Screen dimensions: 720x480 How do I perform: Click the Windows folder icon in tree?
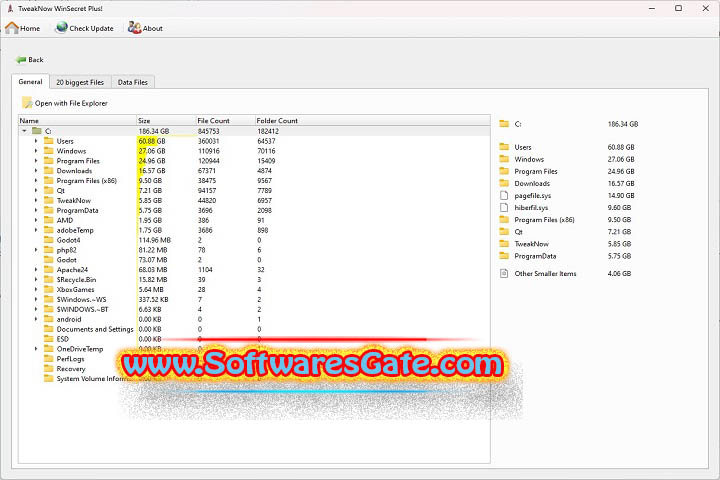(x=49, y=151)
